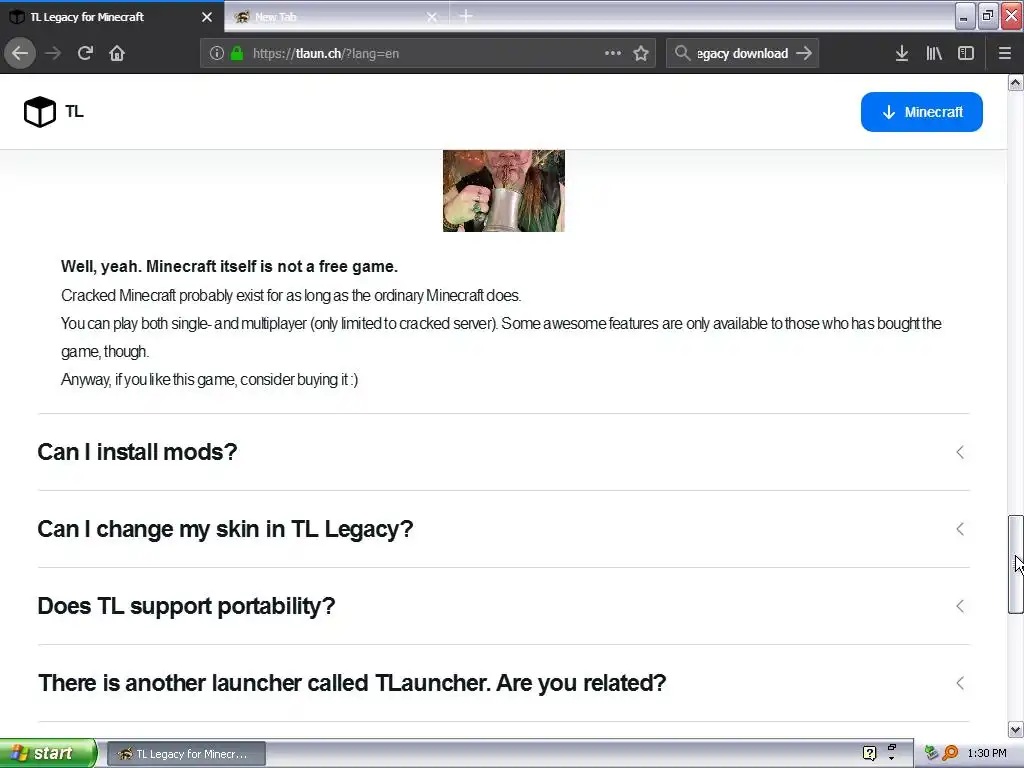Image resolution: width=1024 pixels, height=768 pixels.
Task: Click the orange magnifier tray icon
Action: tap(950, 753)
